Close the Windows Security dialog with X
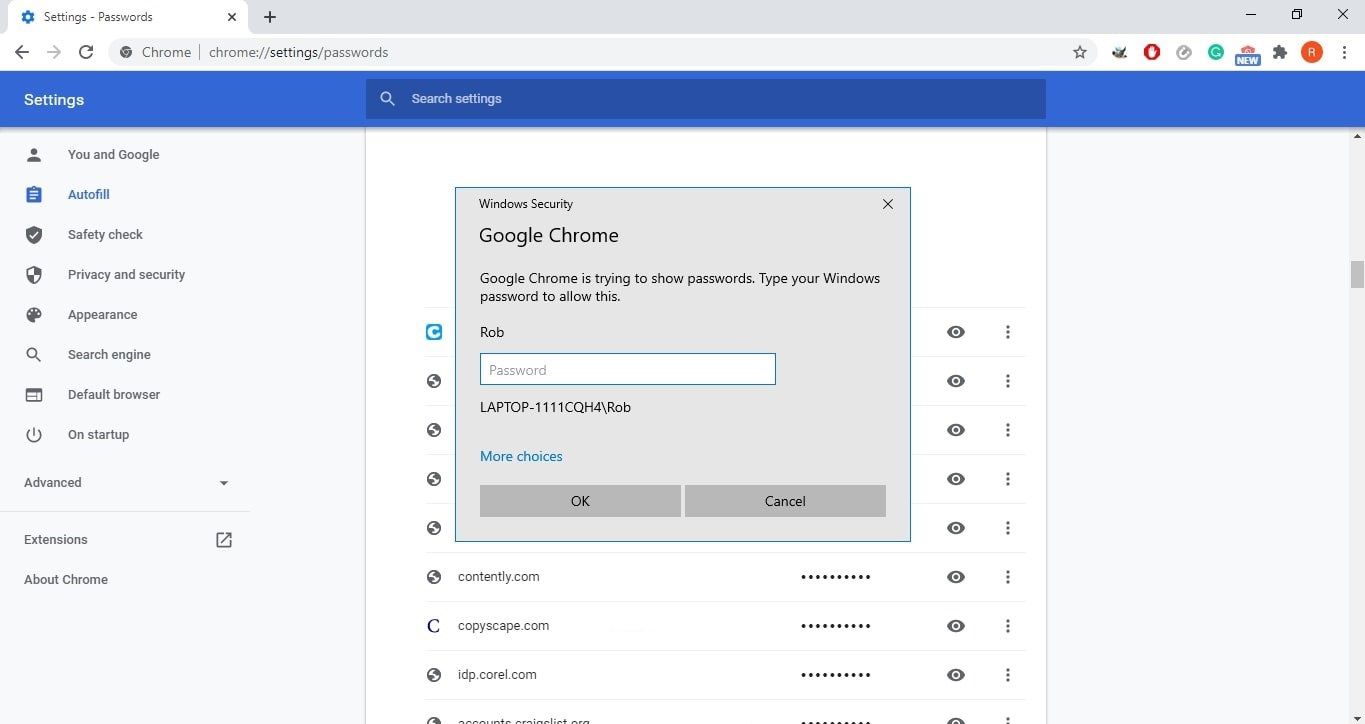The height and width of the screenshot is (724, 1365). (x=888, y=204)
